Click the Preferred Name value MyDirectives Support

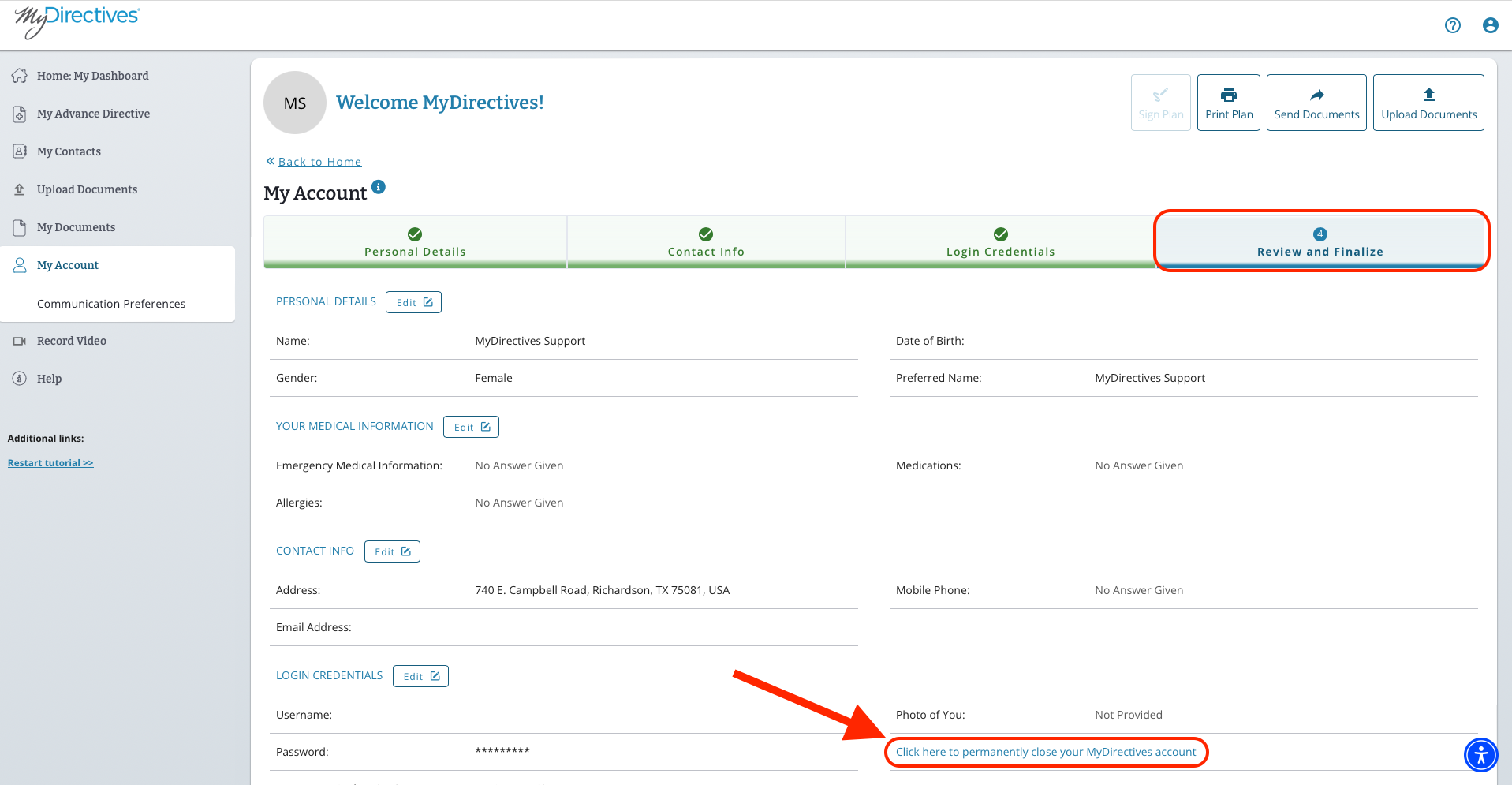(x=1150, y=378)
